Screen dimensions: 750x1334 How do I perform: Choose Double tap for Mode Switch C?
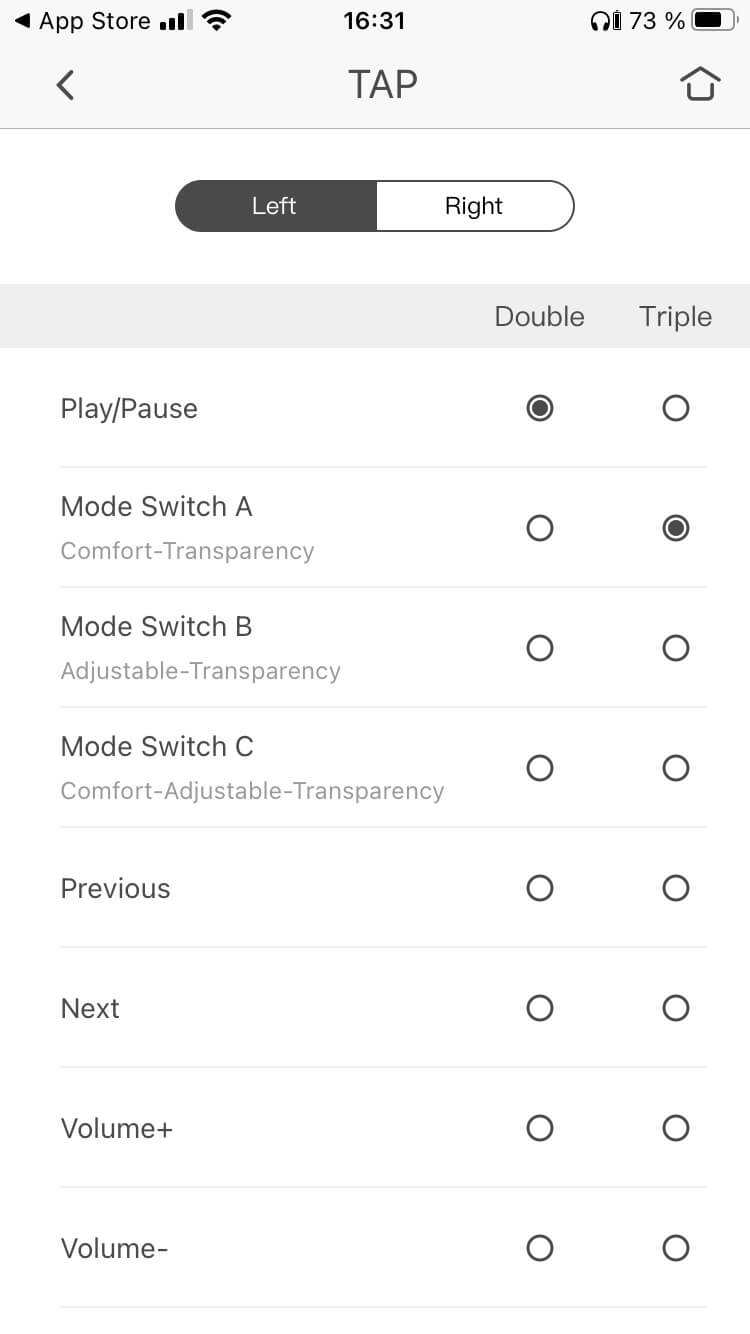pos(540,768)
